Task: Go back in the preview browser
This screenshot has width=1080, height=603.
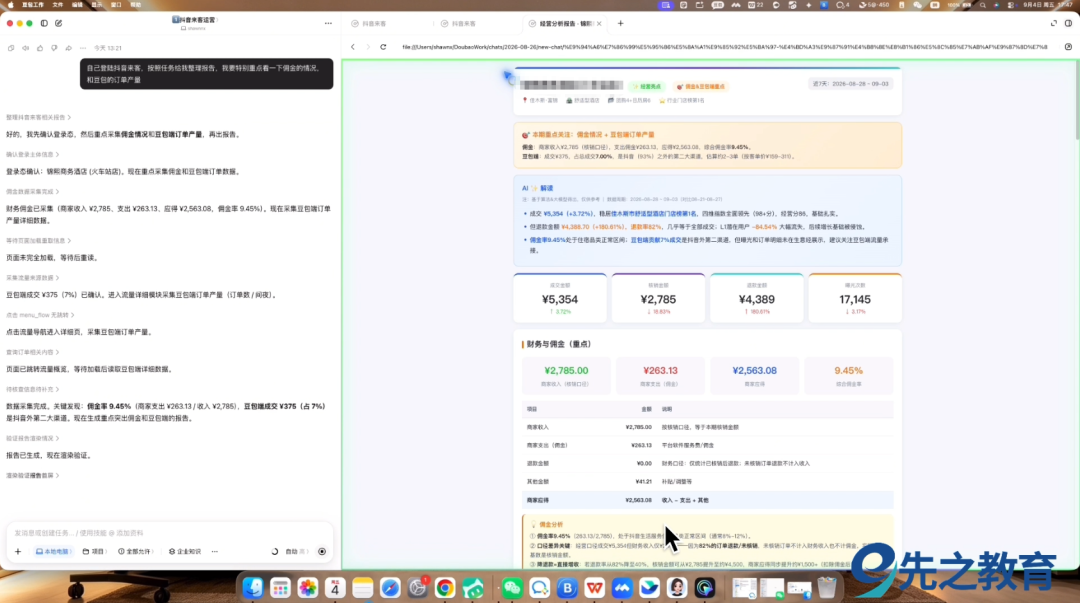Action: [353, 47]
